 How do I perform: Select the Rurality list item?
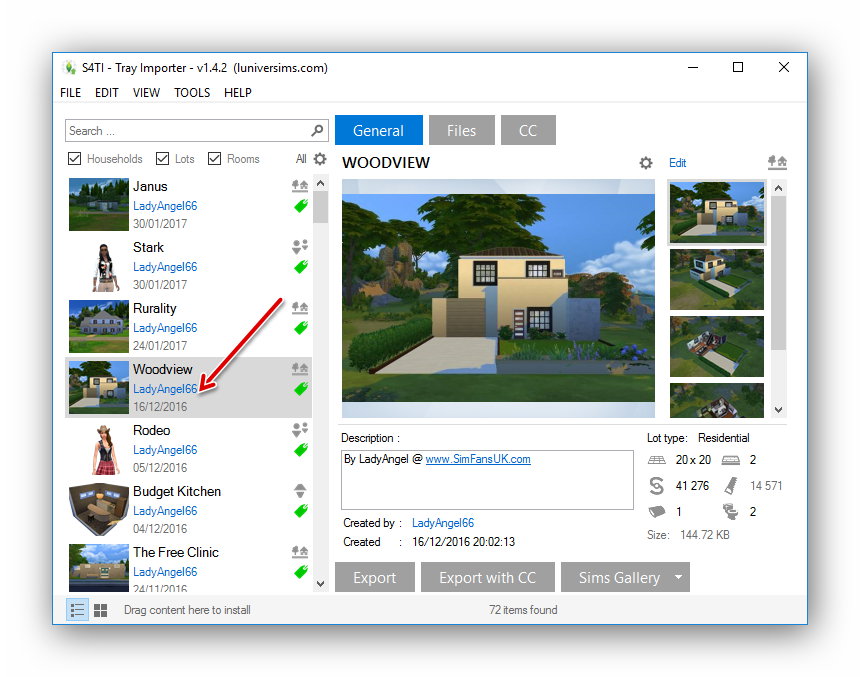point(188,327)
